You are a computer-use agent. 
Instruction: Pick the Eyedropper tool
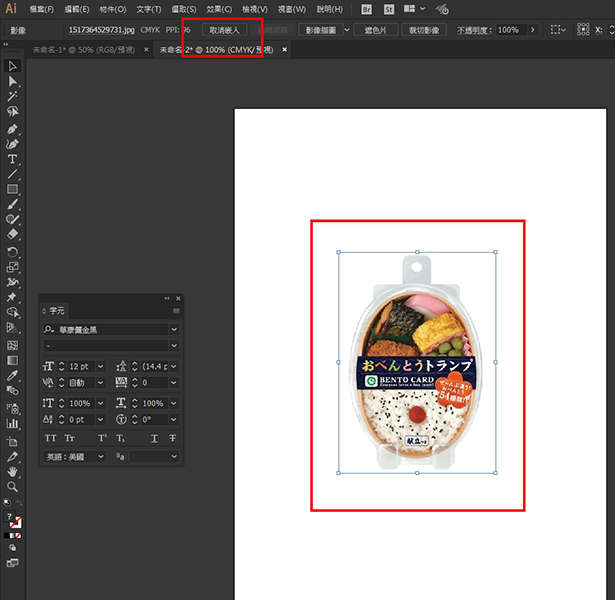(13, 375)
